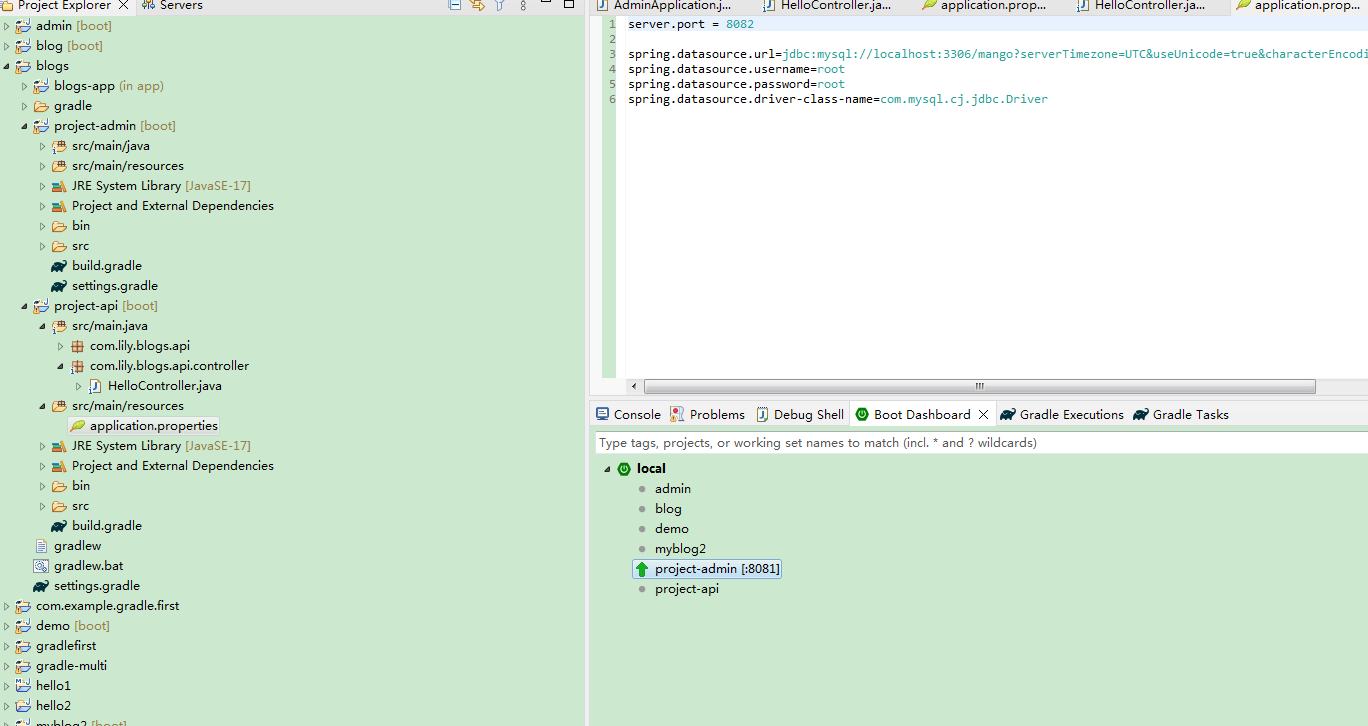Select settings.gradle at blogs root level

97,586
